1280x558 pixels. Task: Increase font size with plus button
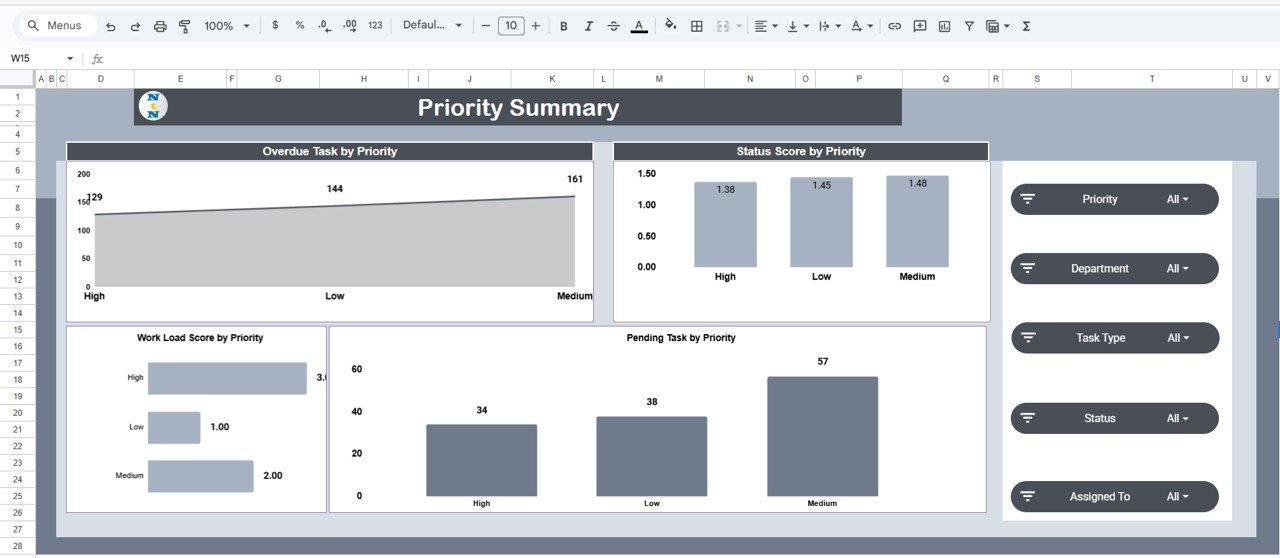536,26
